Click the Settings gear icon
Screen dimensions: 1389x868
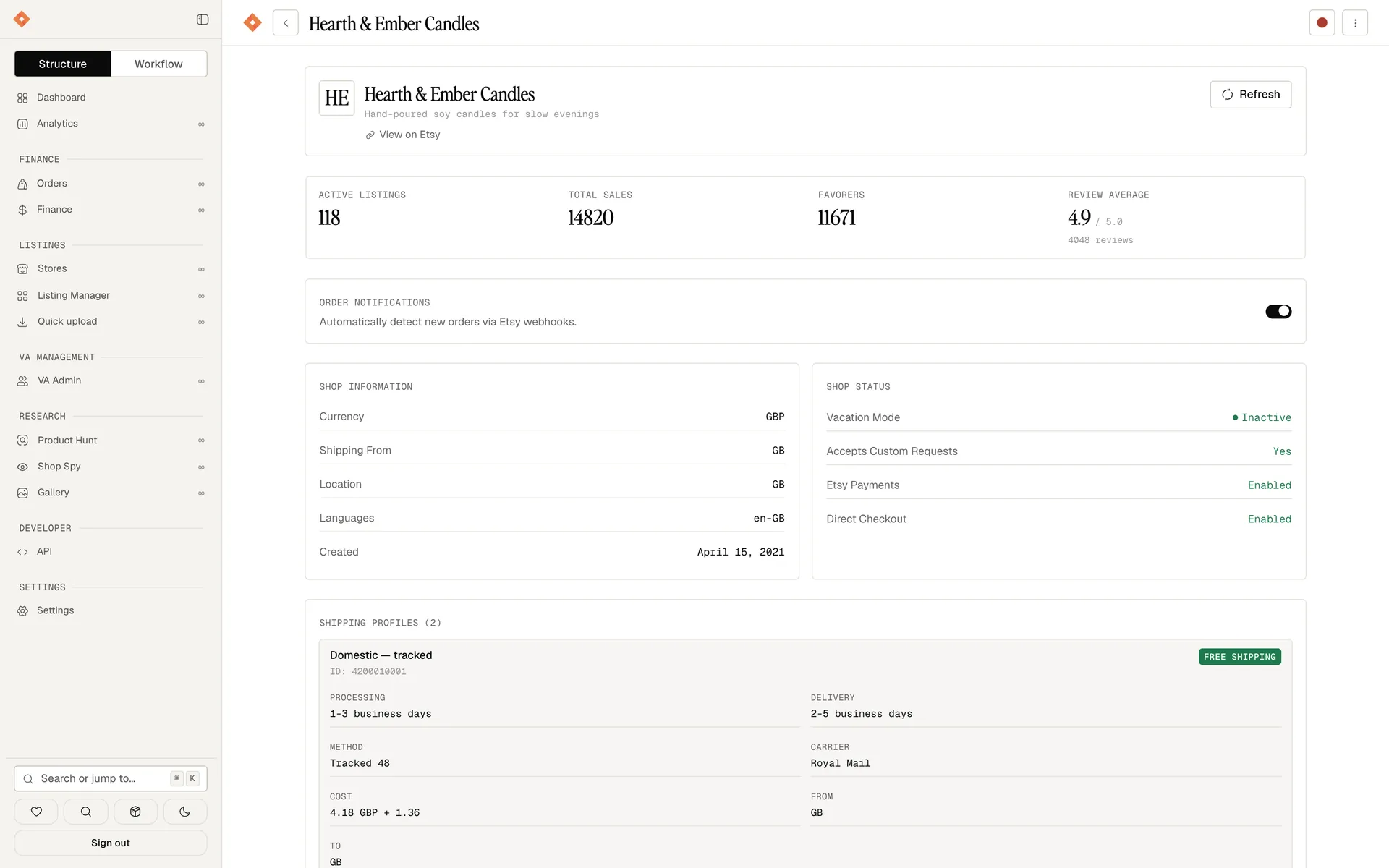click(22, 610)
